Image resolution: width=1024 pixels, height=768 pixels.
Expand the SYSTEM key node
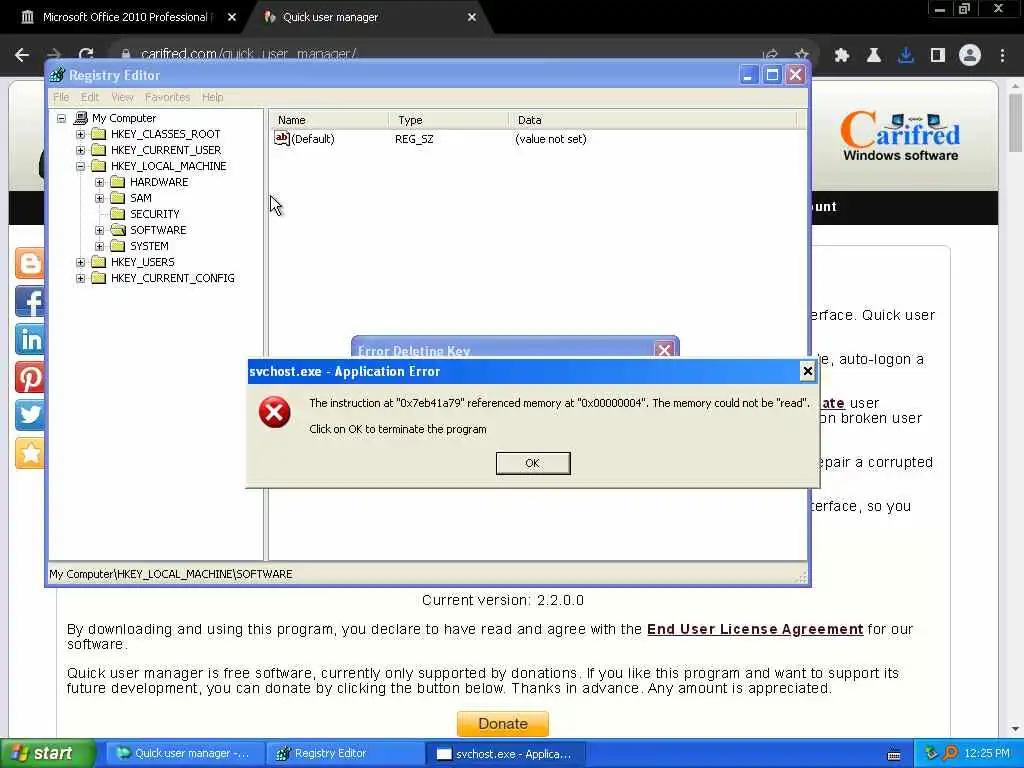tap(99, 246)
